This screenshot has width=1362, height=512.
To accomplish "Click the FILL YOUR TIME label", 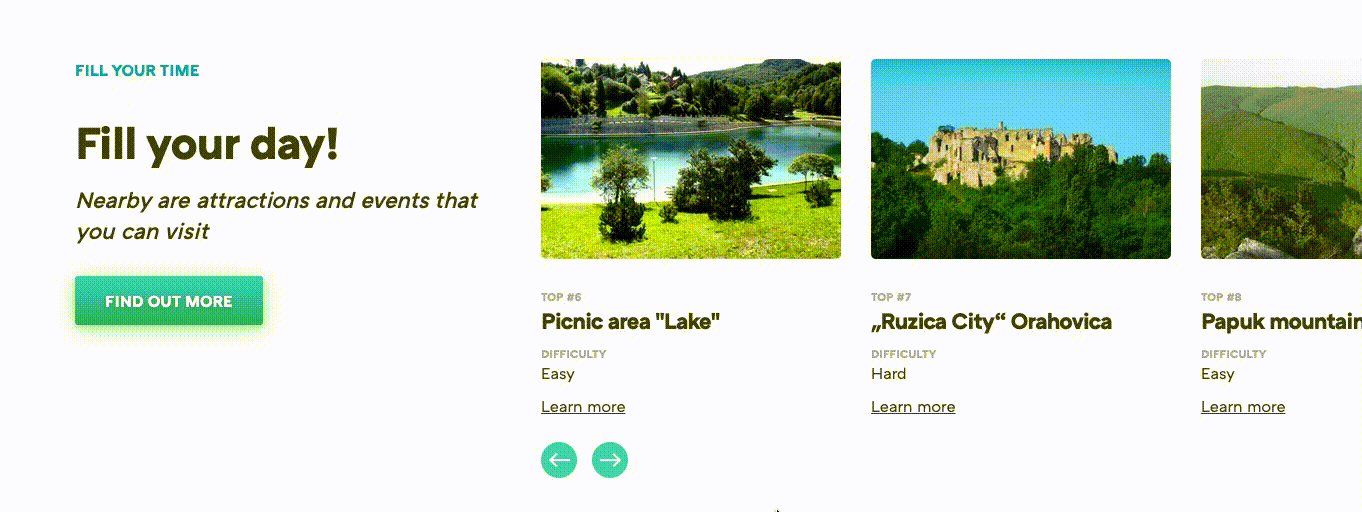I will click(x=137, y=71).
